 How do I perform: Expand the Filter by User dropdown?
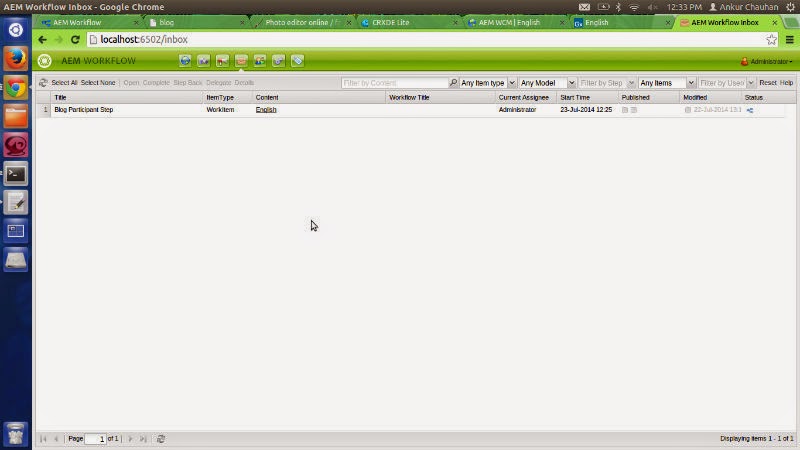751,83
